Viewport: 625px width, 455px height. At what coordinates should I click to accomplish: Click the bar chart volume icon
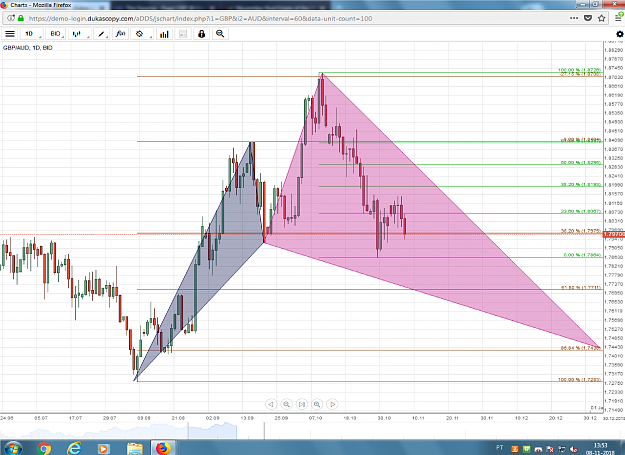tap(164, 34)
